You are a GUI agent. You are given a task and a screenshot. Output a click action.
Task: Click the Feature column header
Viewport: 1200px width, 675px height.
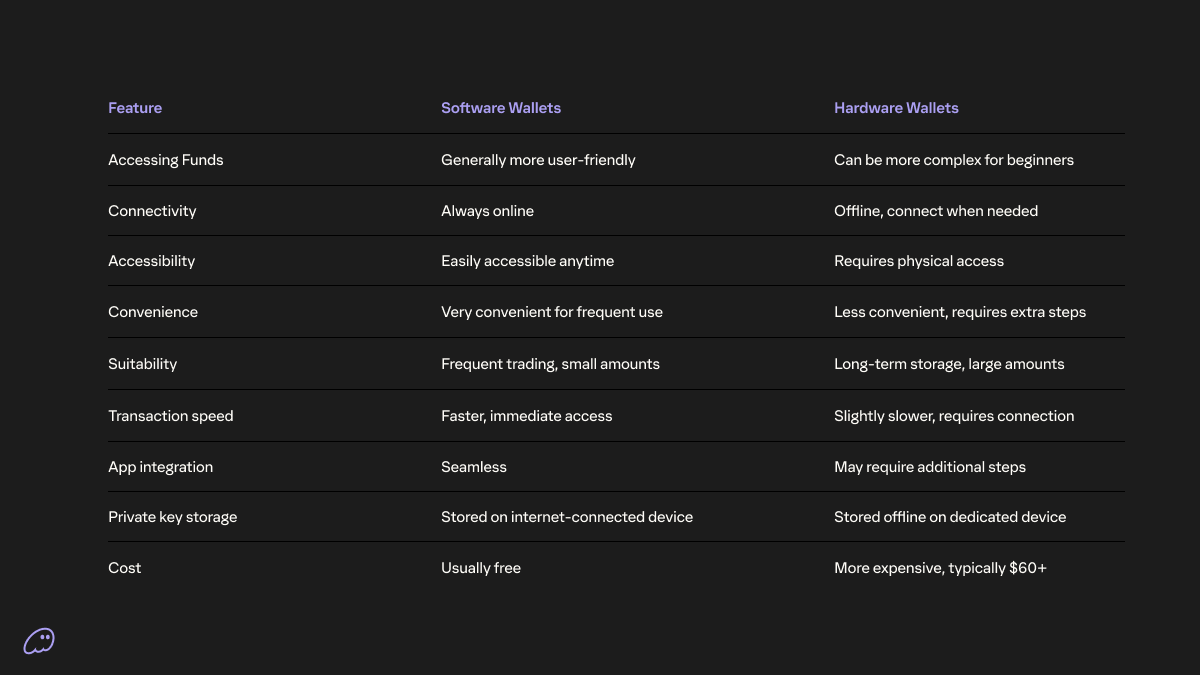(135, 108)
